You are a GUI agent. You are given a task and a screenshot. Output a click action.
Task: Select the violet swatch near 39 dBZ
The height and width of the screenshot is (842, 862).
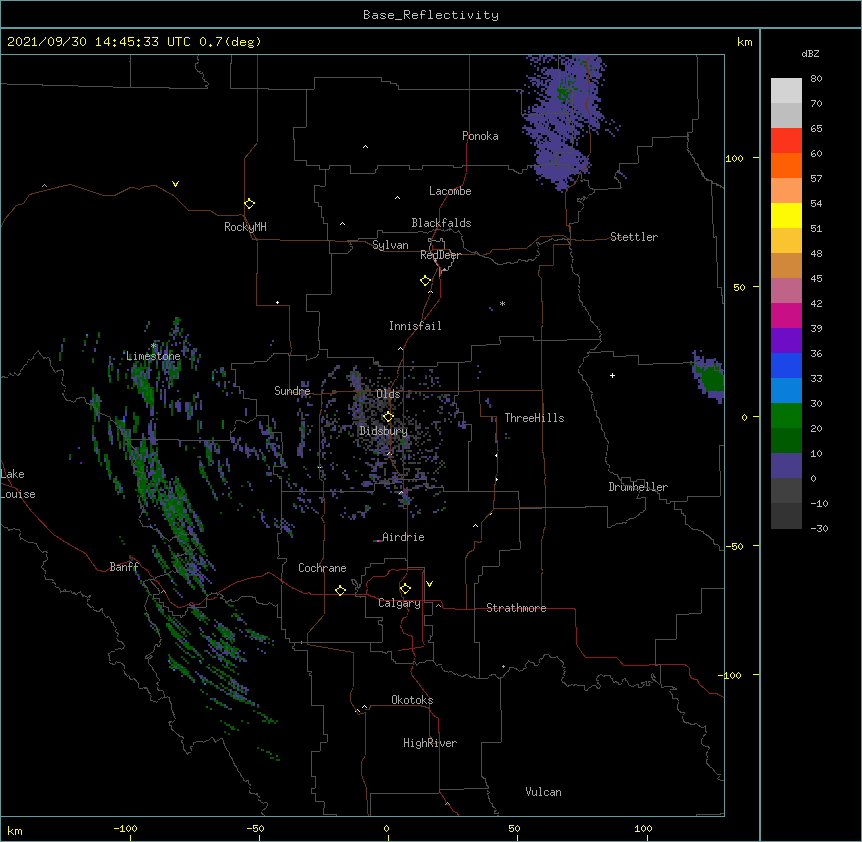[786, 341]
